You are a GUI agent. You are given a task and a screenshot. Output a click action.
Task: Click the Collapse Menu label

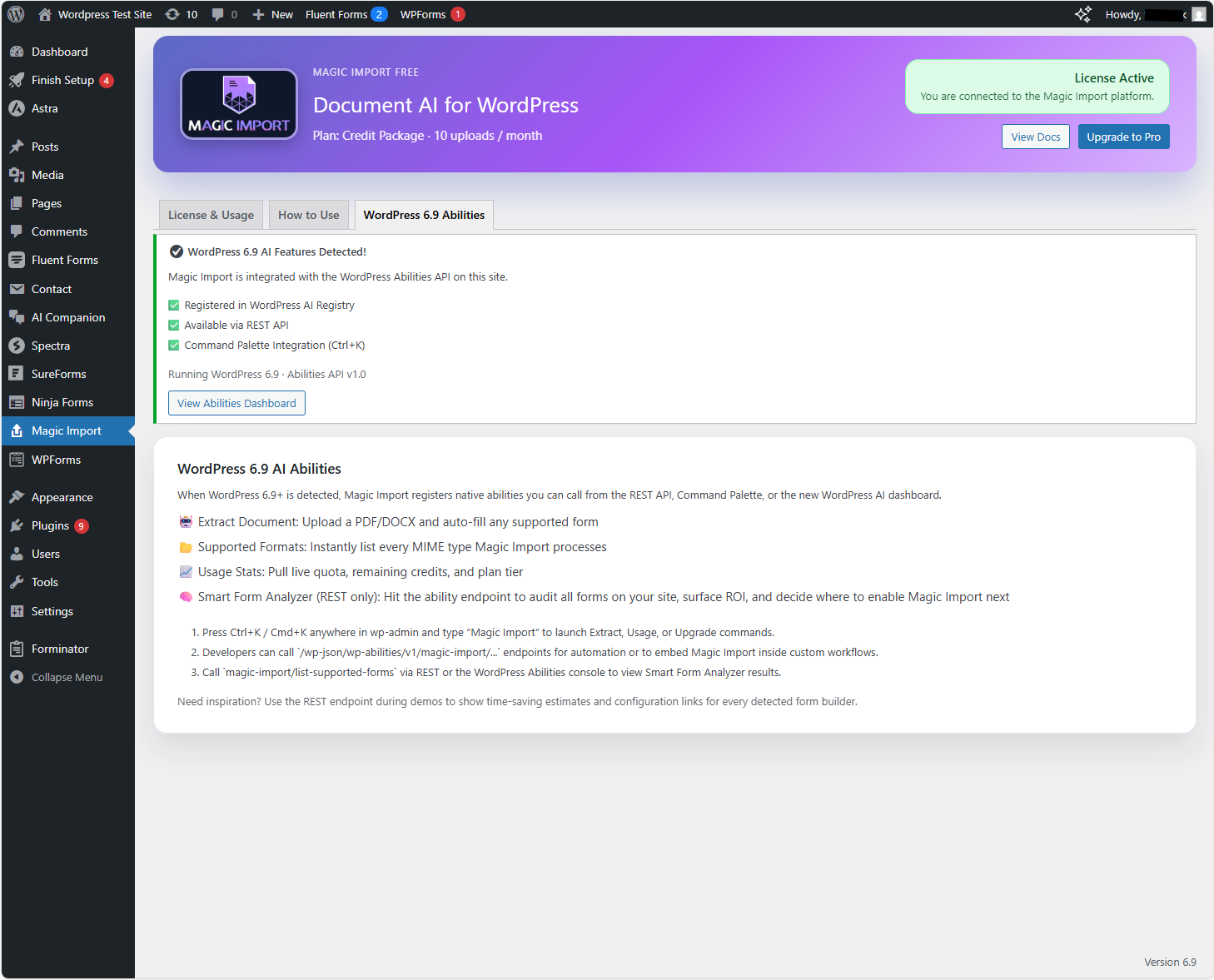pyautogui.click(x=67, y=677)
